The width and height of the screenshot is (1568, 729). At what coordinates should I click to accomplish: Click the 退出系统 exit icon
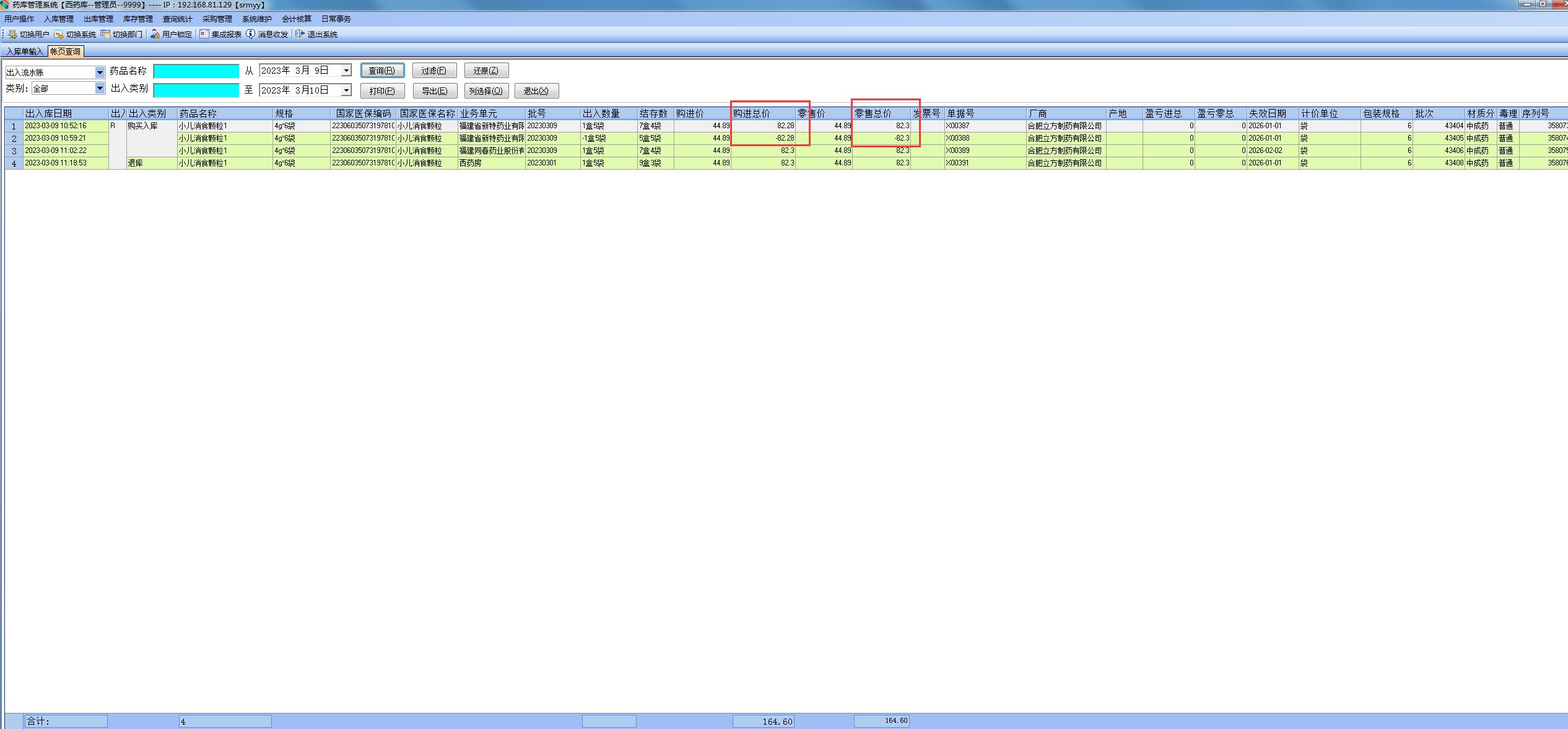[x=300, y=34]
